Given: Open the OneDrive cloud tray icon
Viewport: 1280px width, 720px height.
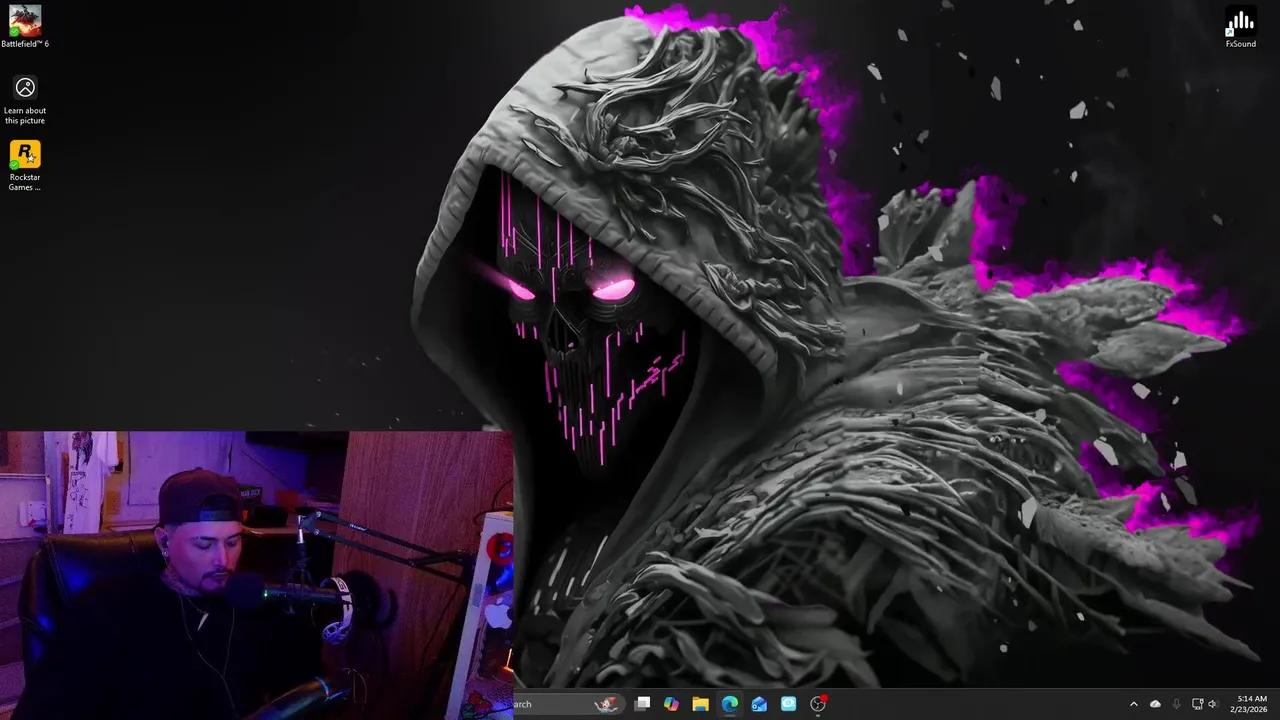Looking at the screenshot, I should pyautogui.click(x=1155, y=704).
